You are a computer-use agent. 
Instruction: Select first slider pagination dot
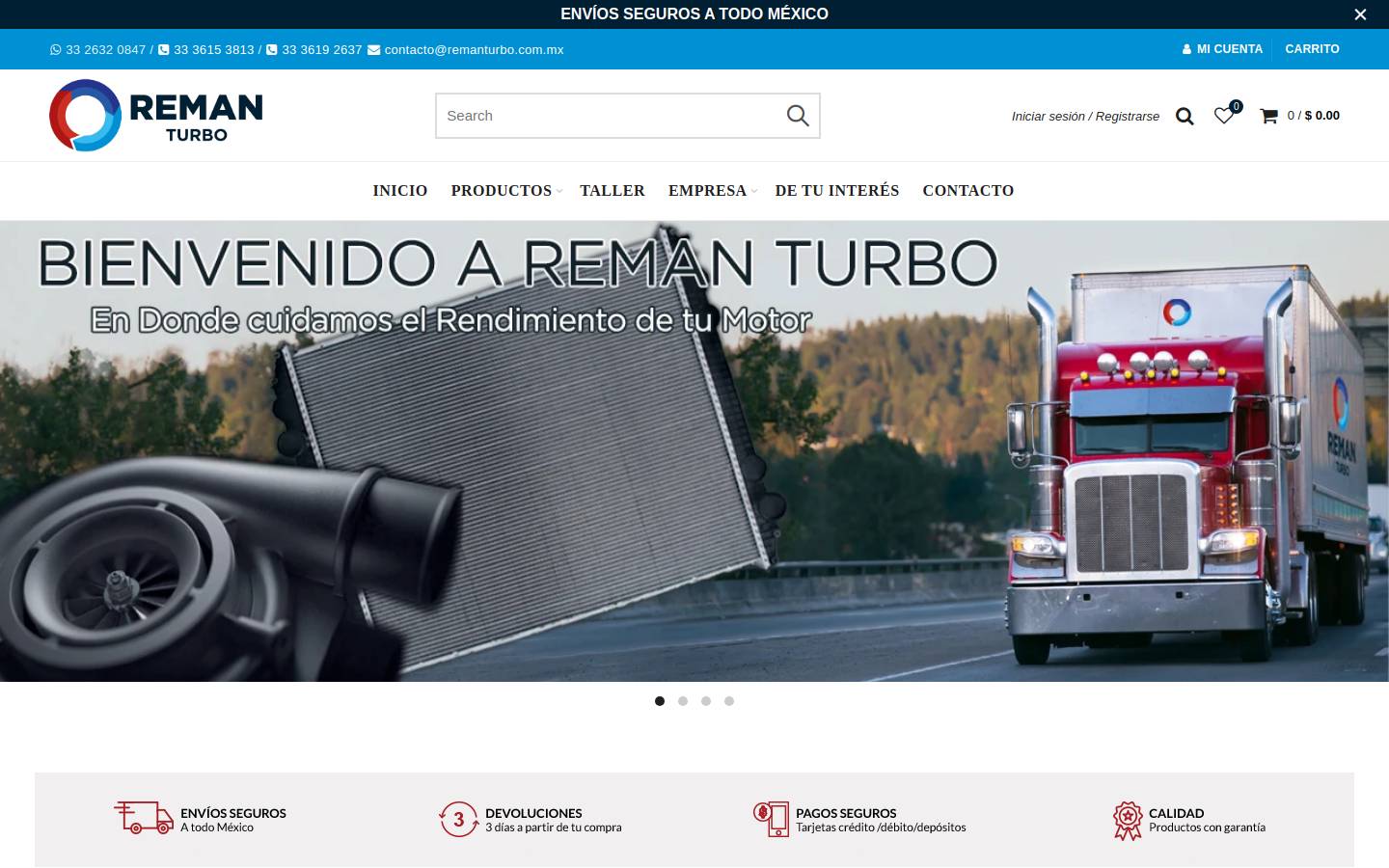click(x=660, y=701)
